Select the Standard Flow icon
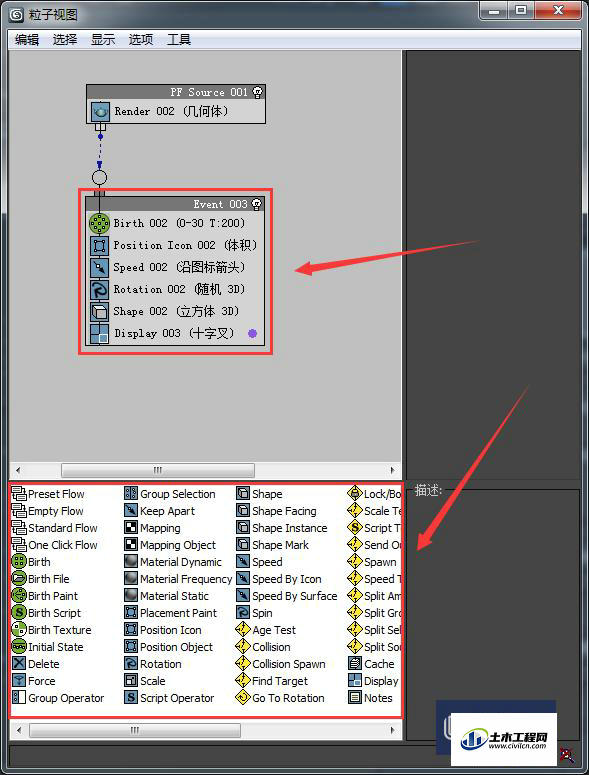 [19, 528]
